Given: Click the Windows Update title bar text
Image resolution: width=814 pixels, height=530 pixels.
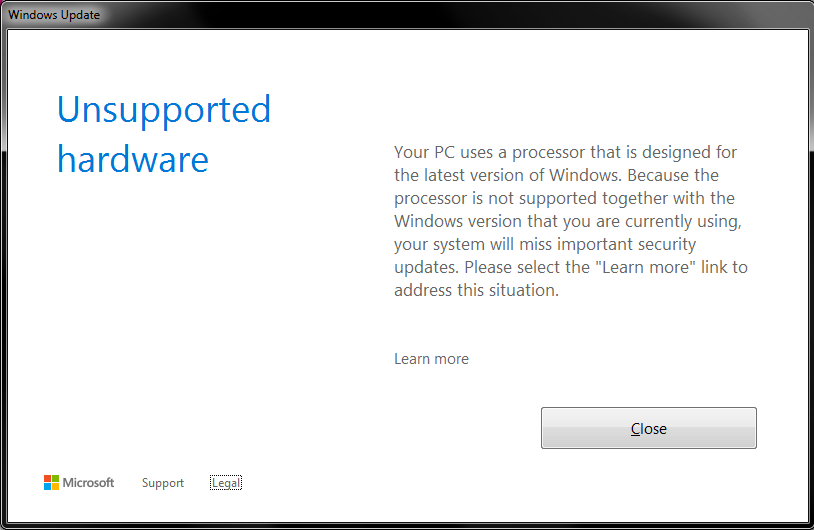Looking at the screenshot, I should tap(54, 15).
